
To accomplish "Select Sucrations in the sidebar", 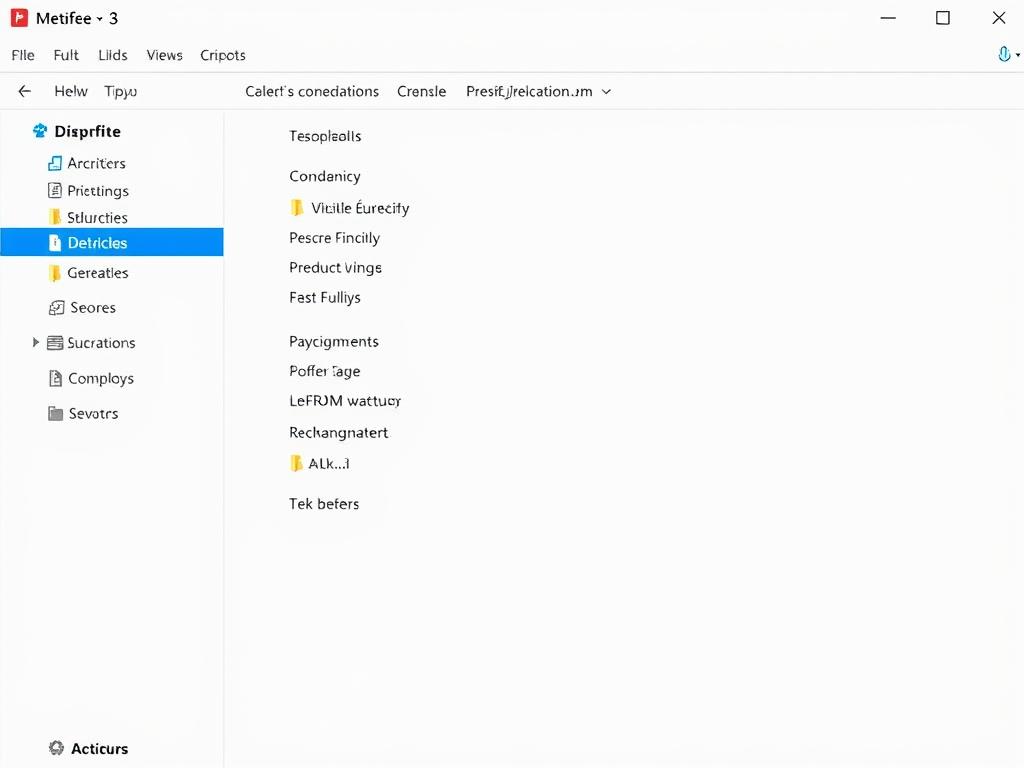I will click(101, 343).
